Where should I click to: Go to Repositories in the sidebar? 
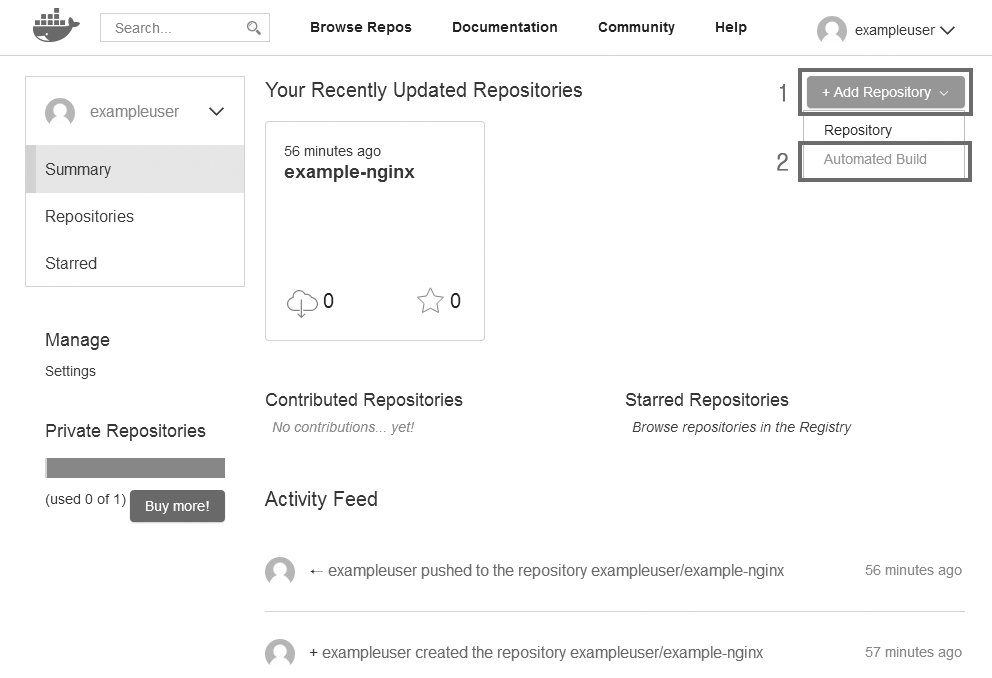(89, 216)
